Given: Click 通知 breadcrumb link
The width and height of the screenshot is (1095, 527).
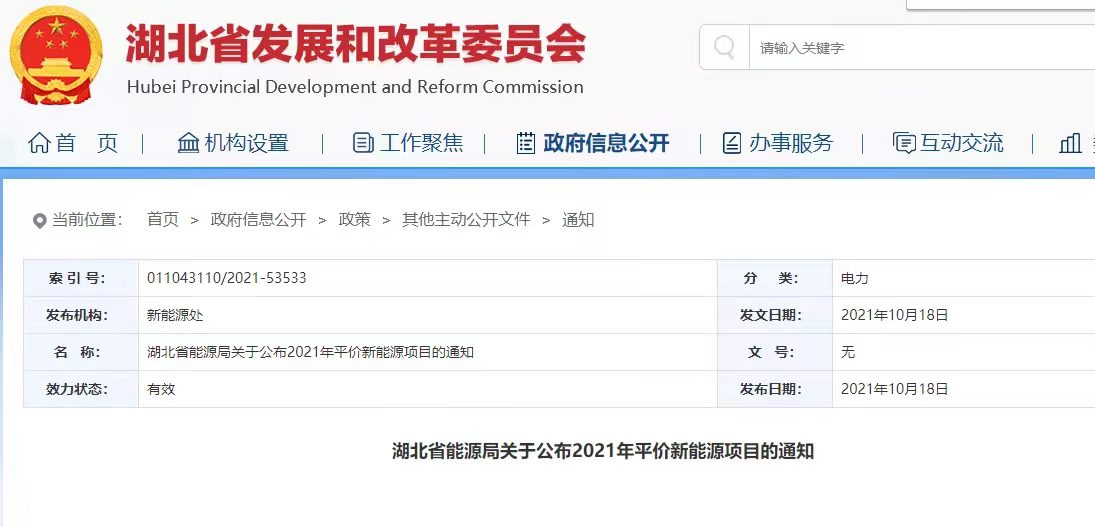Looking at the screenshot, I should pos(578,219).
